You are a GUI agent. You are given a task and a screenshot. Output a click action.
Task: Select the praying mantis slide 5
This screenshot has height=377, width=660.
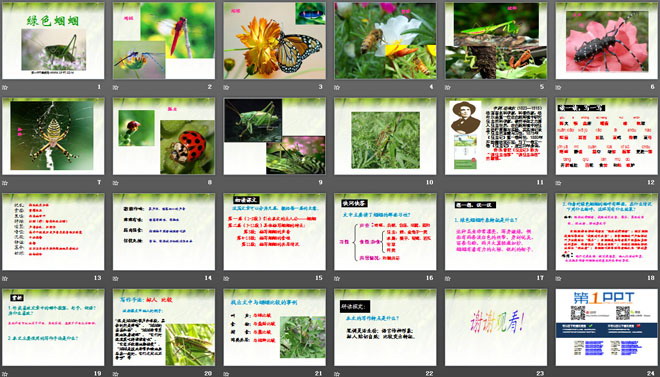pyautogui.click(x=496, y=41)
